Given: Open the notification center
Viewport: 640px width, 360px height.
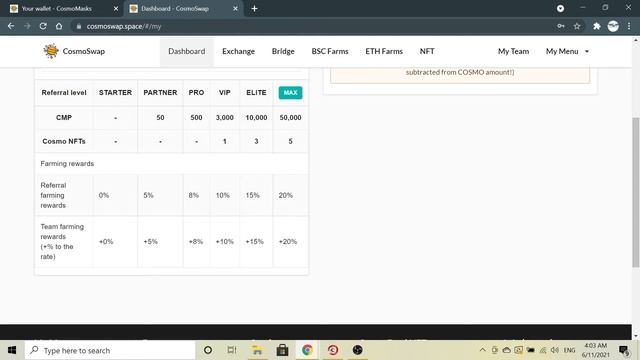Looking at the screenshot, I should [624, 350].
